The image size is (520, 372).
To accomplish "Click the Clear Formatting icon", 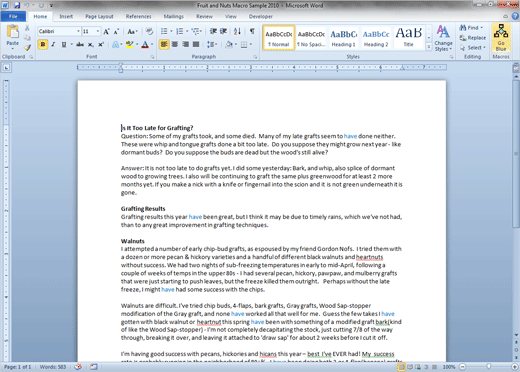I will [149, 31].
